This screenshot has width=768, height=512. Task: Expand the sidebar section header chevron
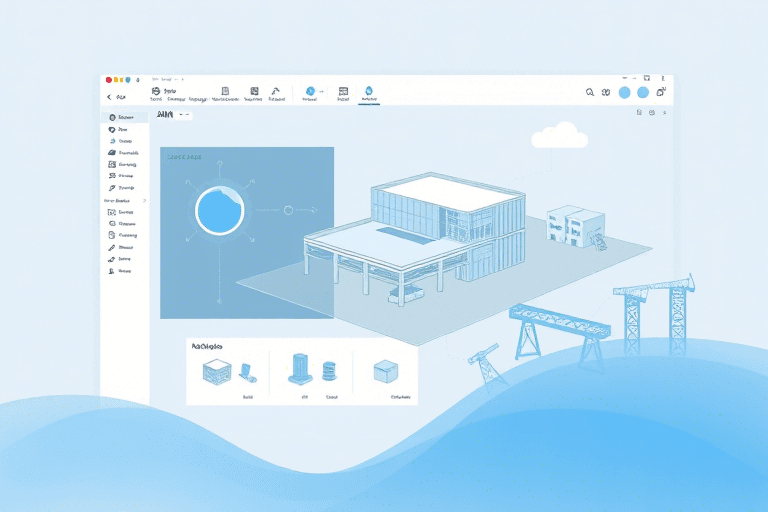coord(144,201)
